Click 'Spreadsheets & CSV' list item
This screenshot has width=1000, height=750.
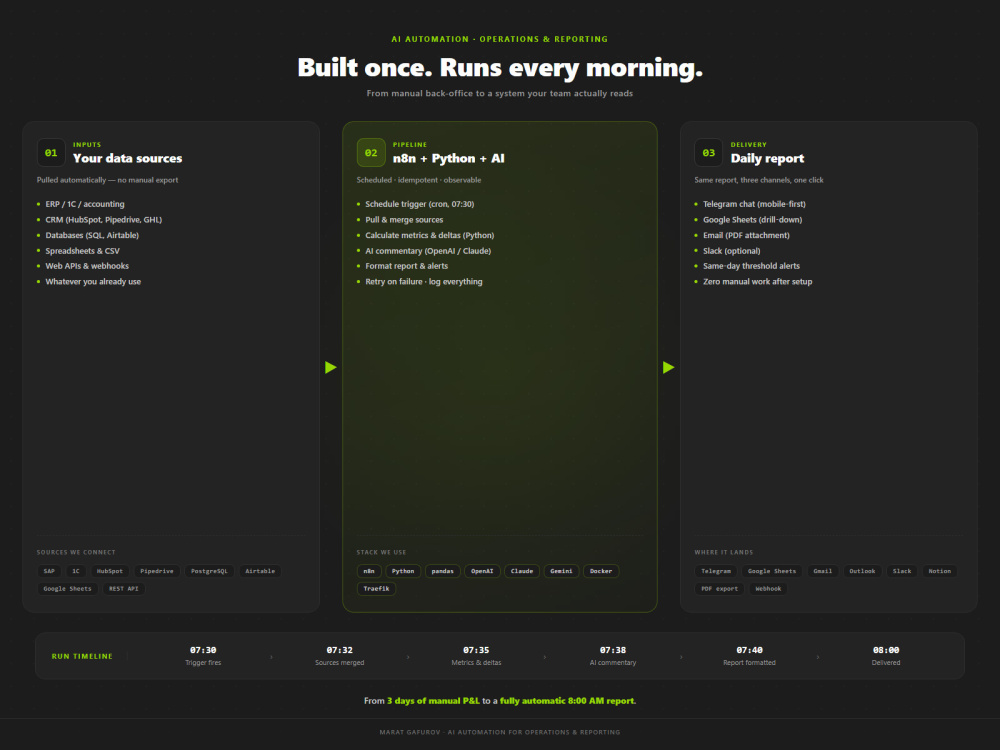pyautogui.click(x=82, y=251)
